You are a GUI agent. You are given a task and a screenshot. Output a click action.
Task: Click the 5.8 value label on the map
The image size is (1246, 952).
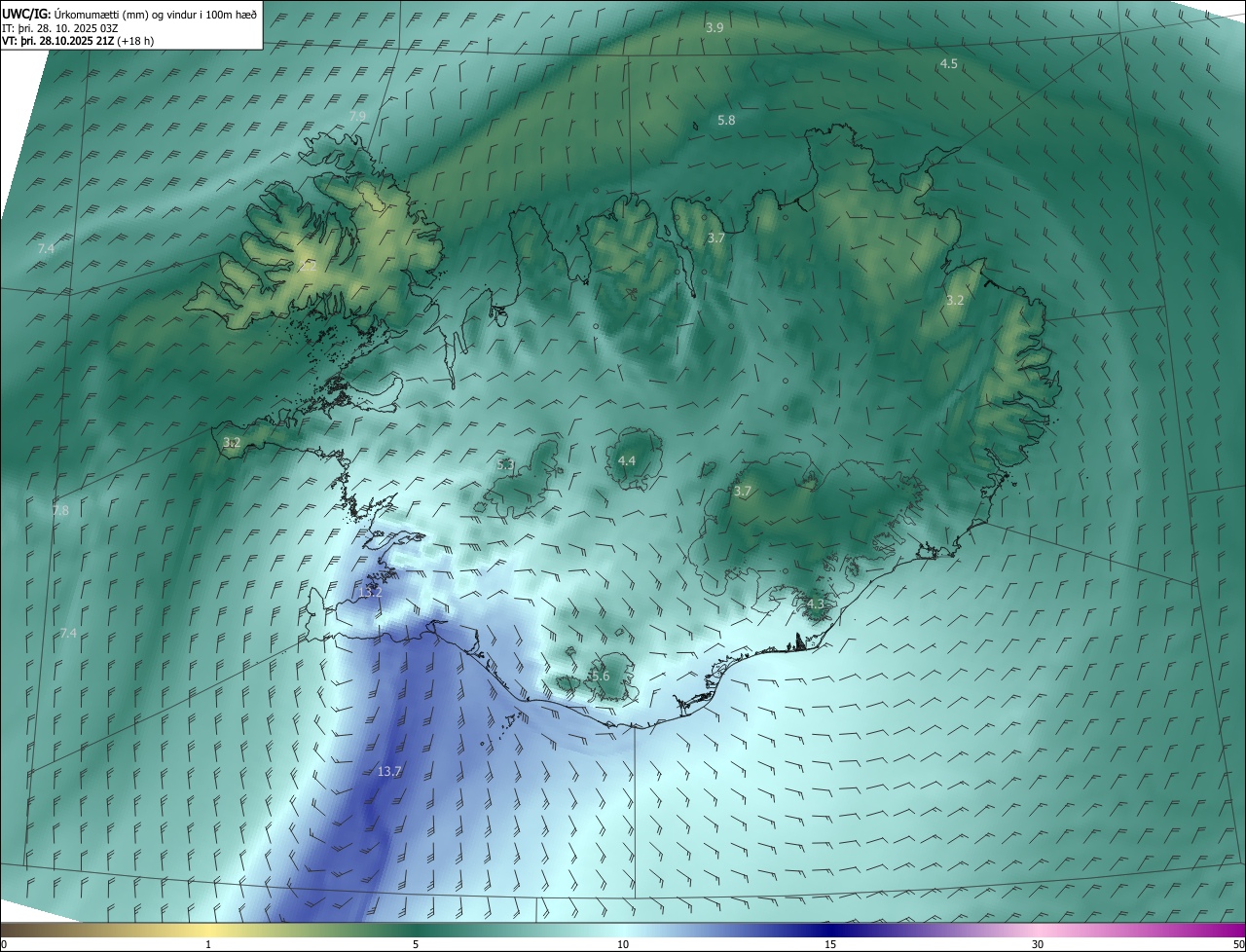pos(726,120)
